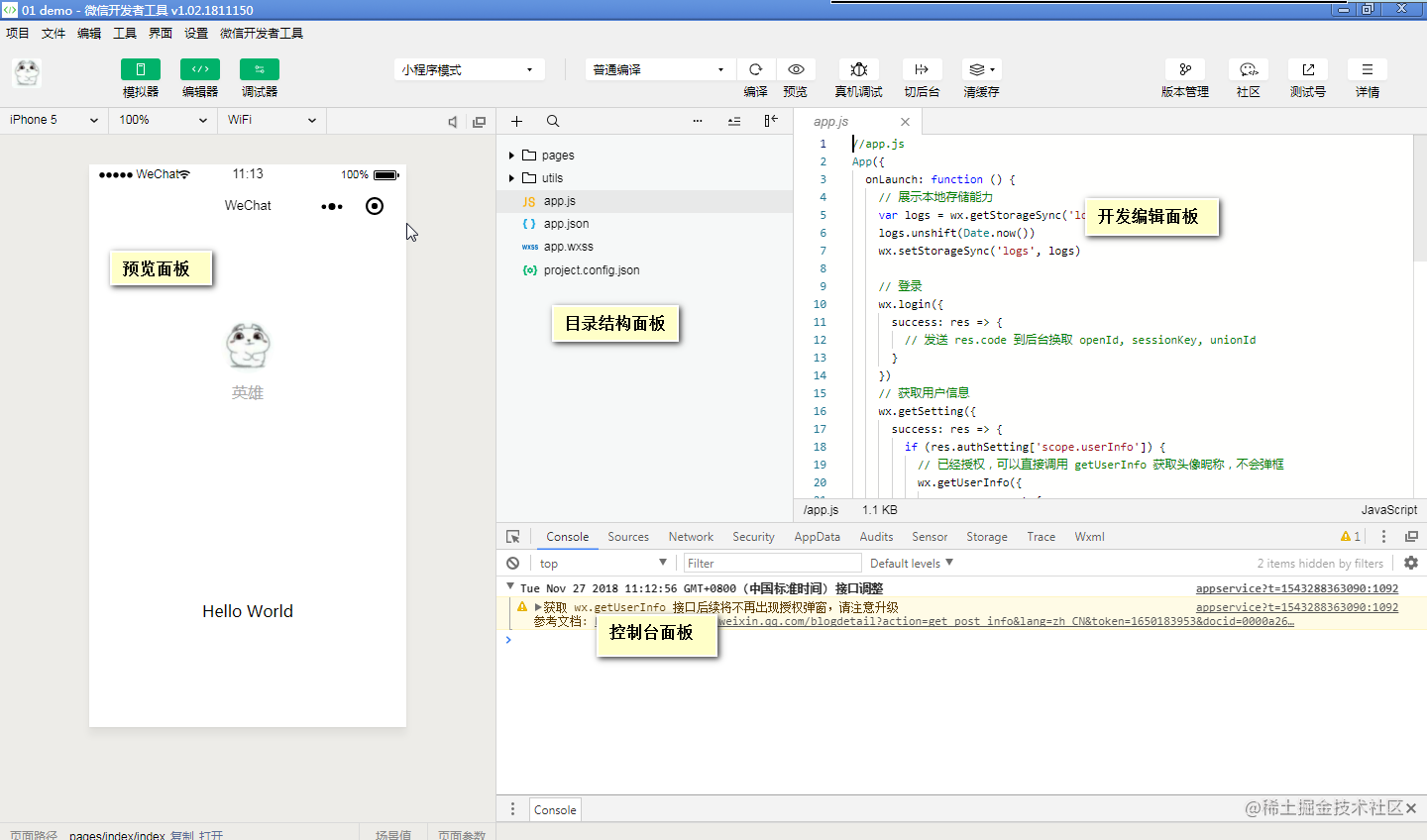Switch to the AppData tab
The image size is (1427, 840).
pyautogui.click(x=818, y=537)
